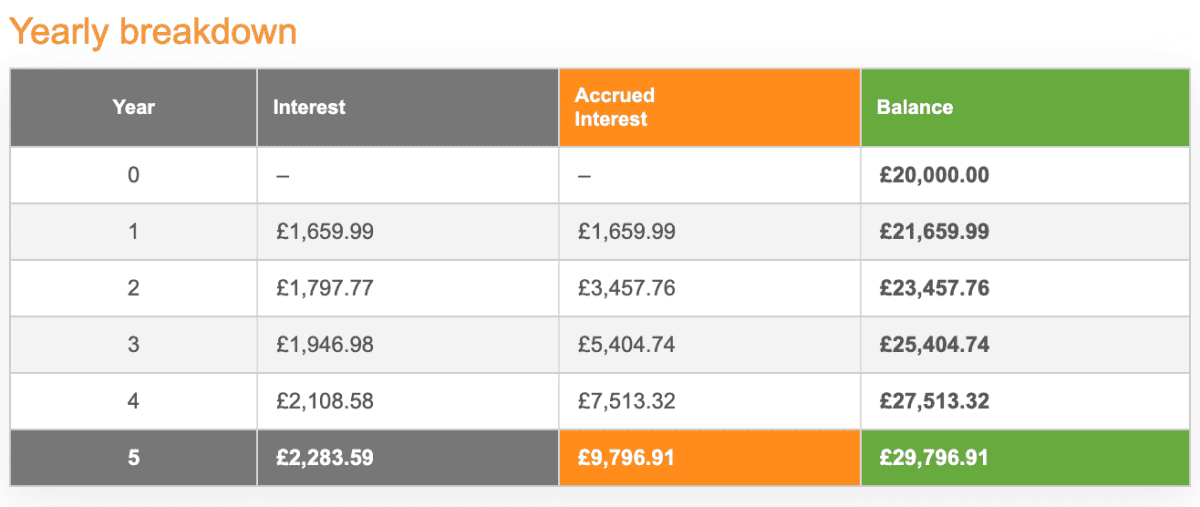Click the £23,457.76 balance cell

[x=934, y=289]
